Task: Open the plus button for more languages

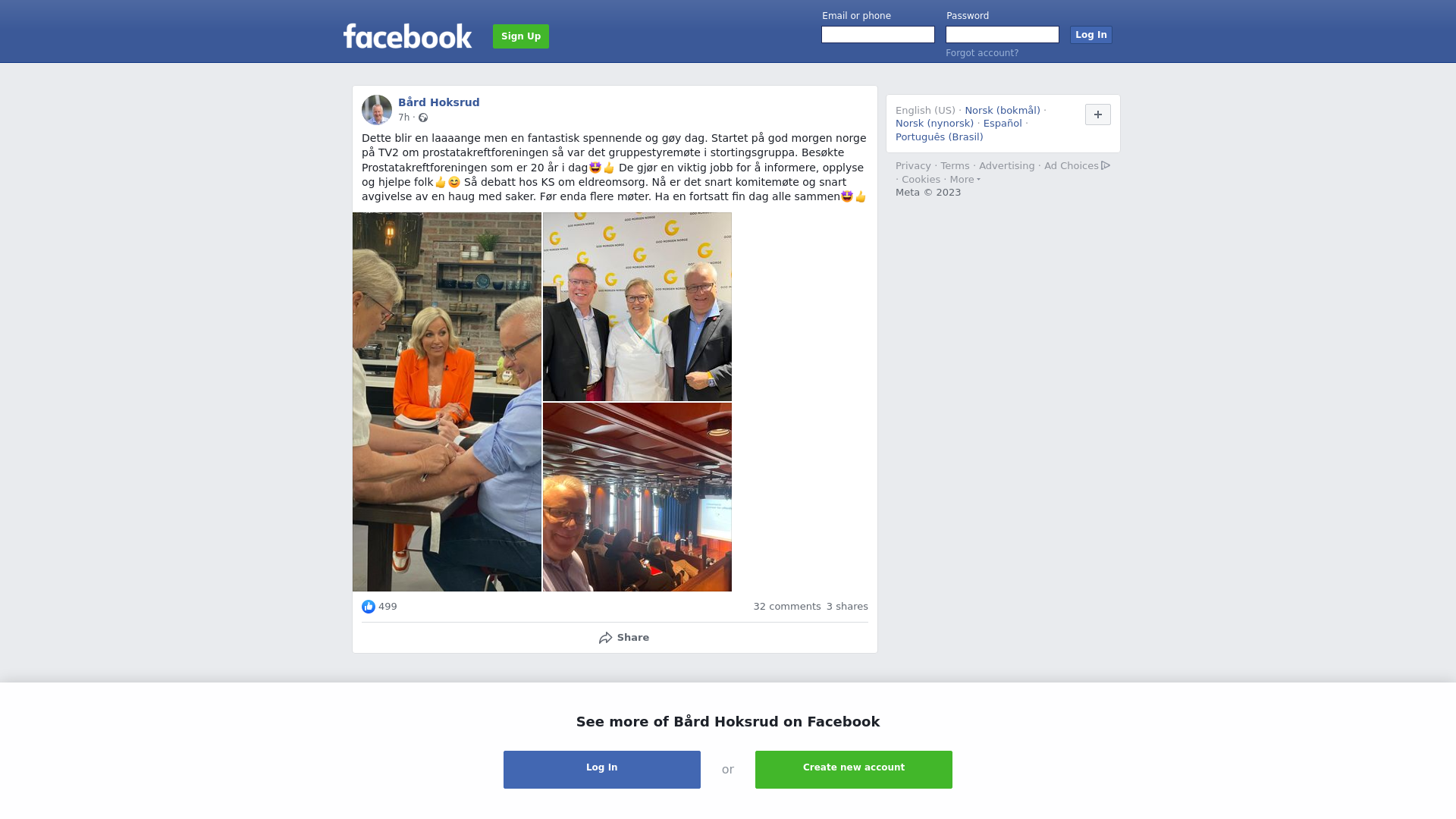Action: coord(1098,115)
